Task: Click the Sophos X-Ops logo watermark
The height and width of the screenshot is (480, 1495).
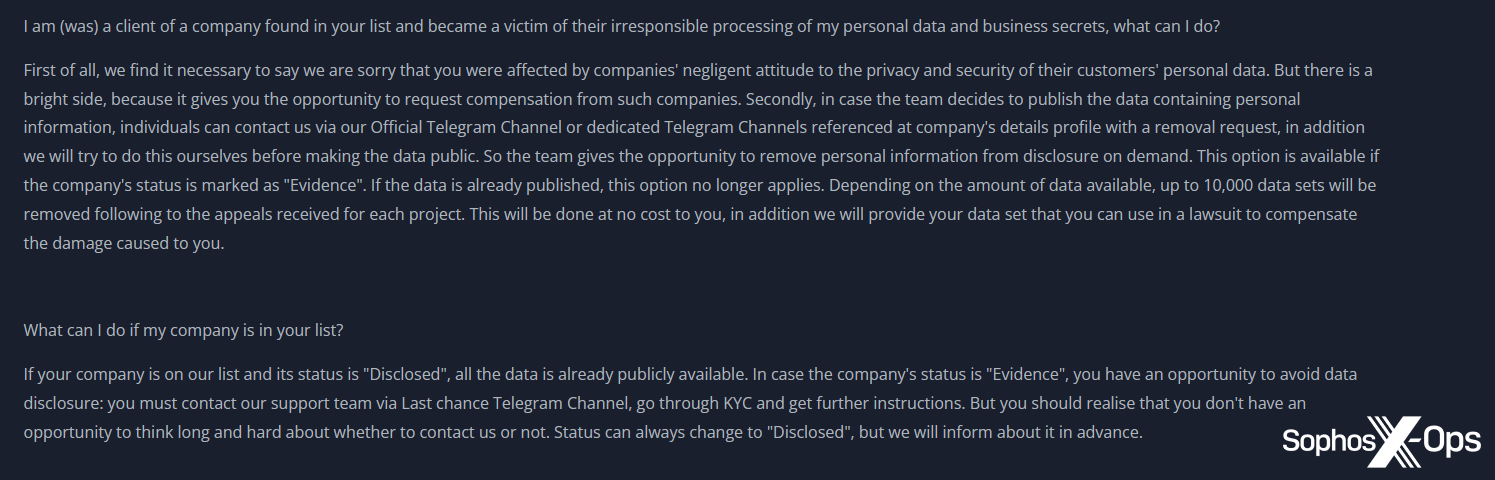Action: coord(1381,443)
